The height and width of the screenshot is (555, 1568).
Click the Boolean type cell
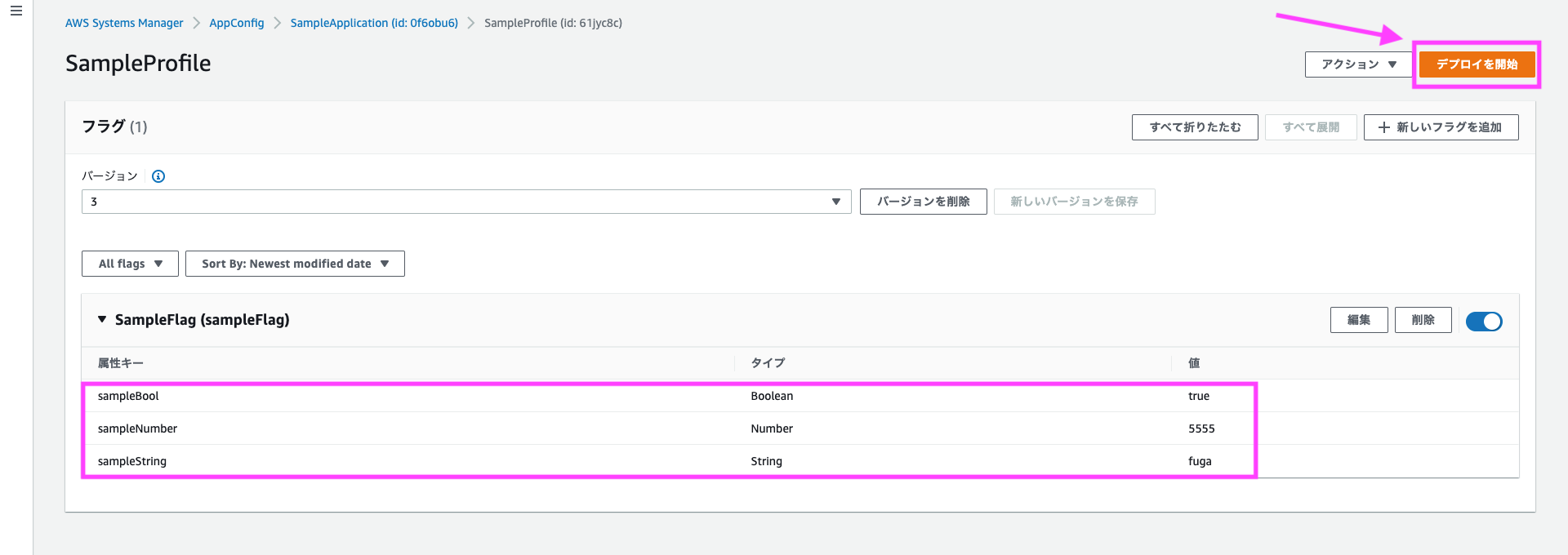(x=772, y=396)
